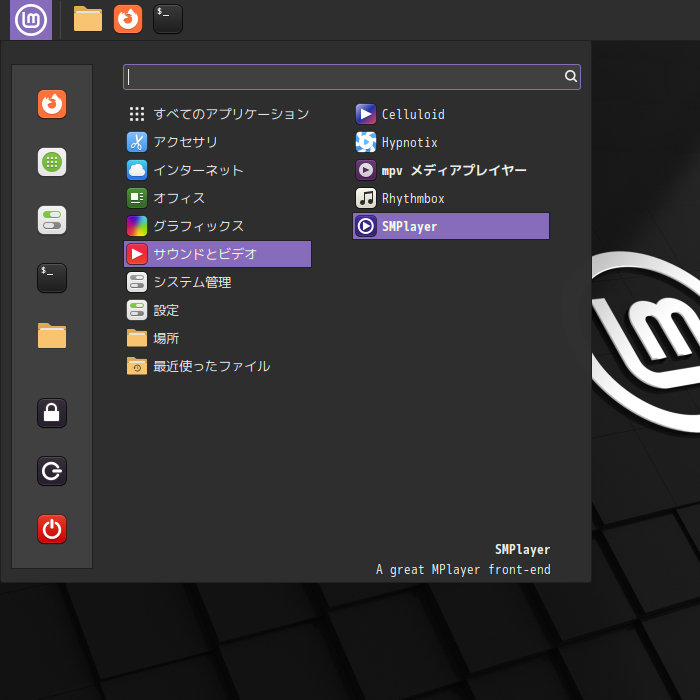Open the Files folder in the favorites sidebar
This screenshot has width=700, height=700.
point(52,336)
